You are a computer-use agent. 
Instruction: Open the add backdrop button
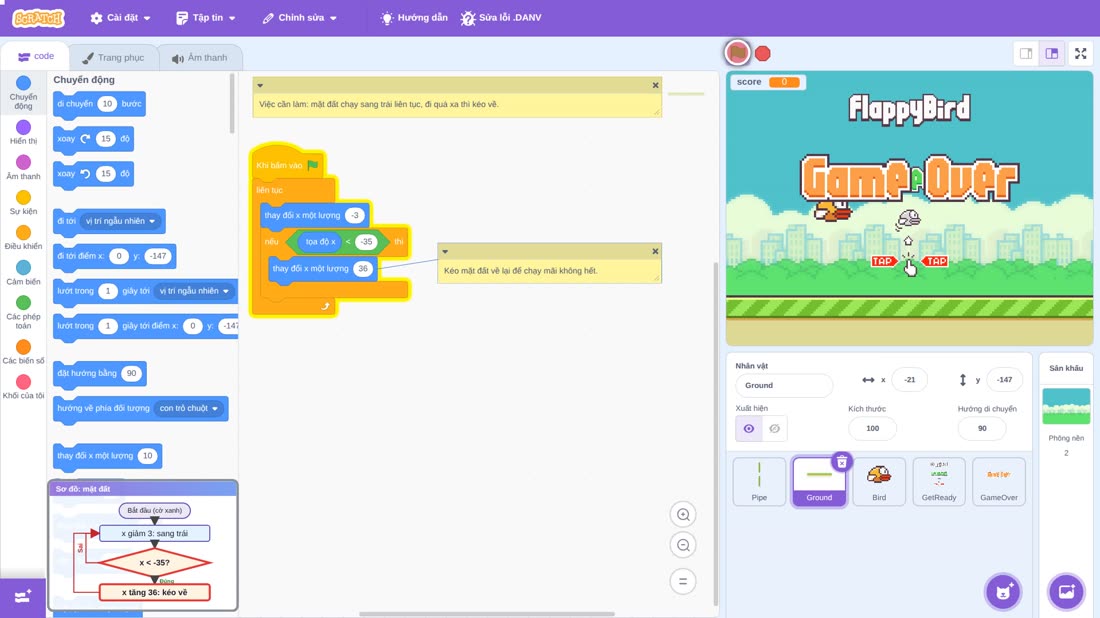tap(1066, 591)
